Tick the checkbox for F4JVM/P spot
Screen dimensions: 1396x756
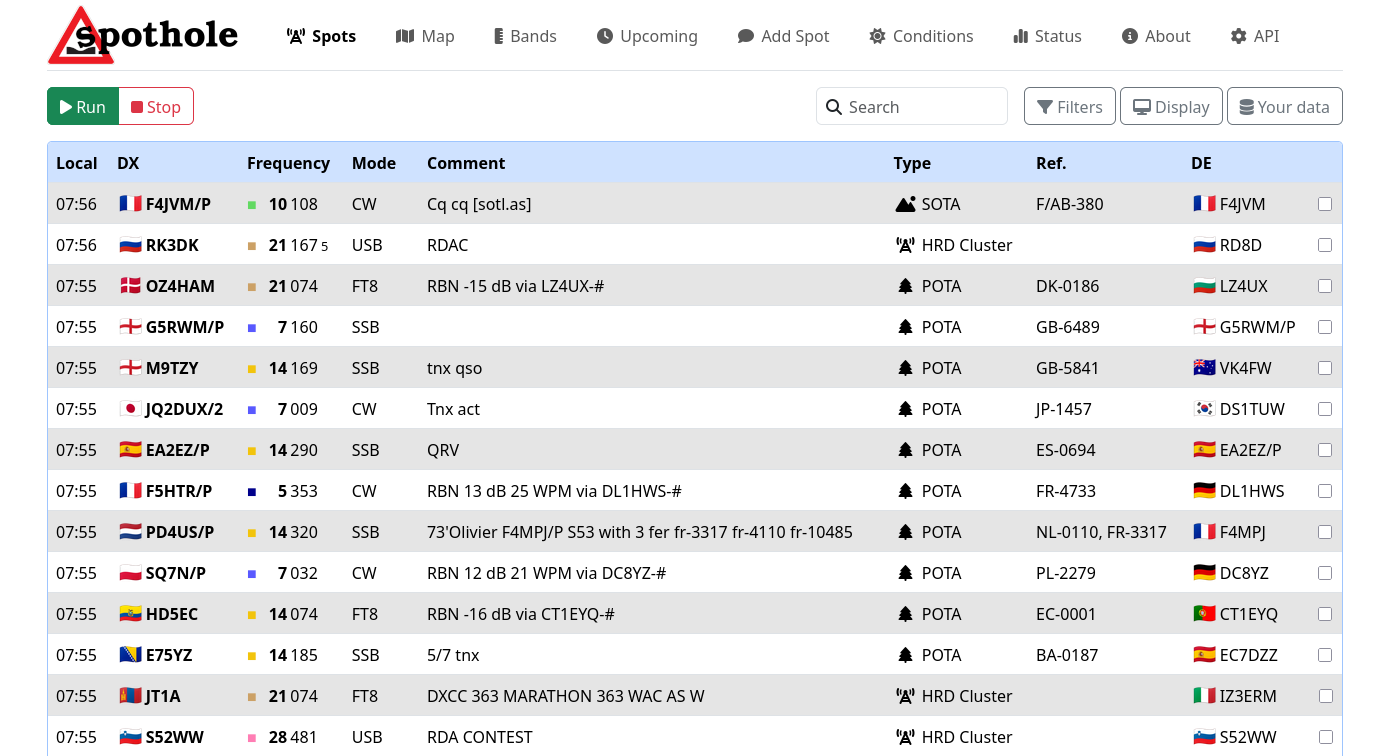coord(1325,204)
